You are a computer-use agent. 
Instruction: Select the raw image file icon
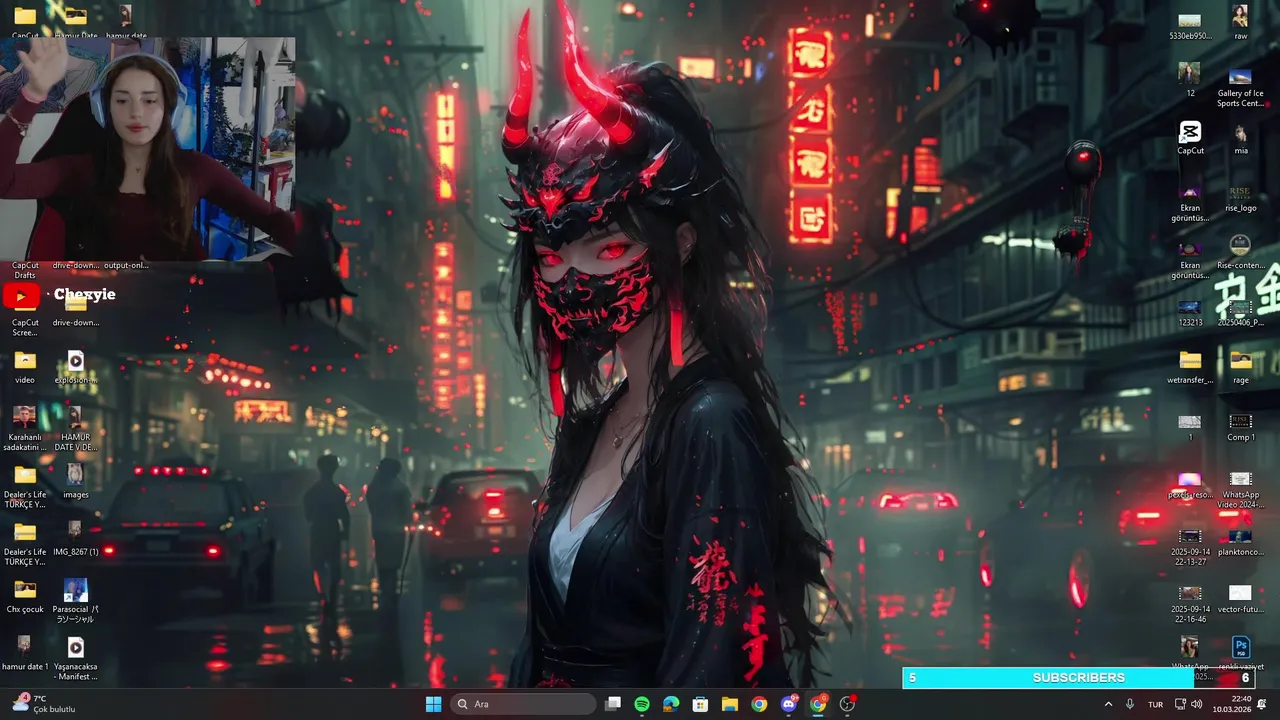(x=1240, y=22)
